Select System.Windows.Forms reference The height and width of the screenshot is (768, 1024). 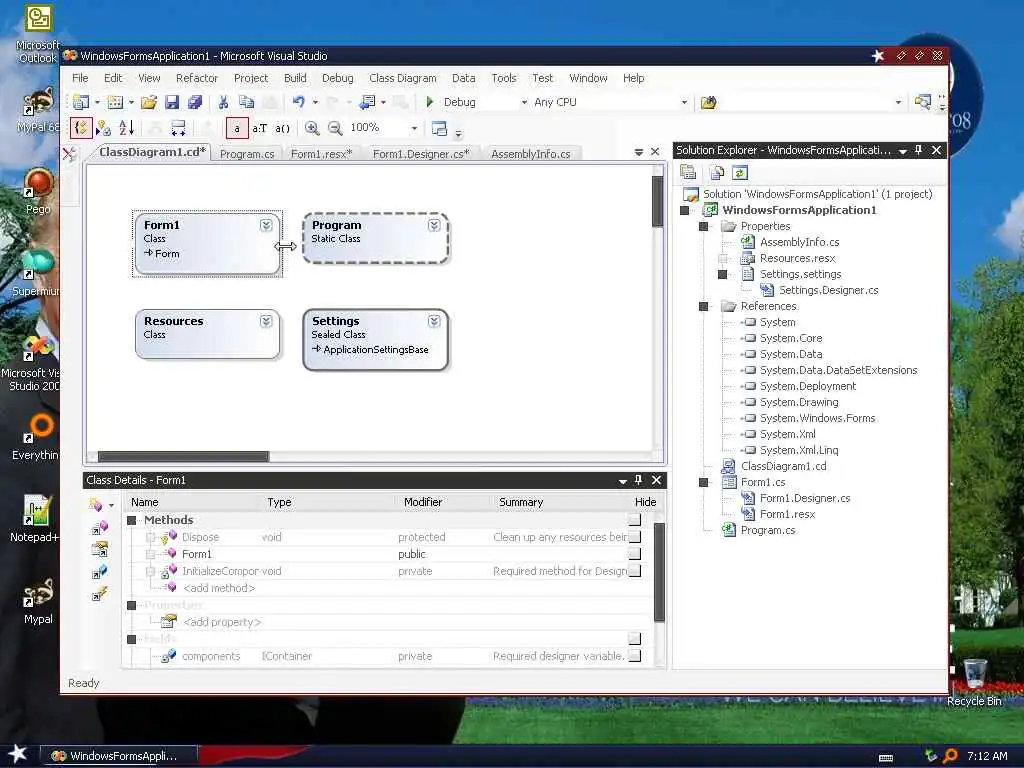click(817, 418)
